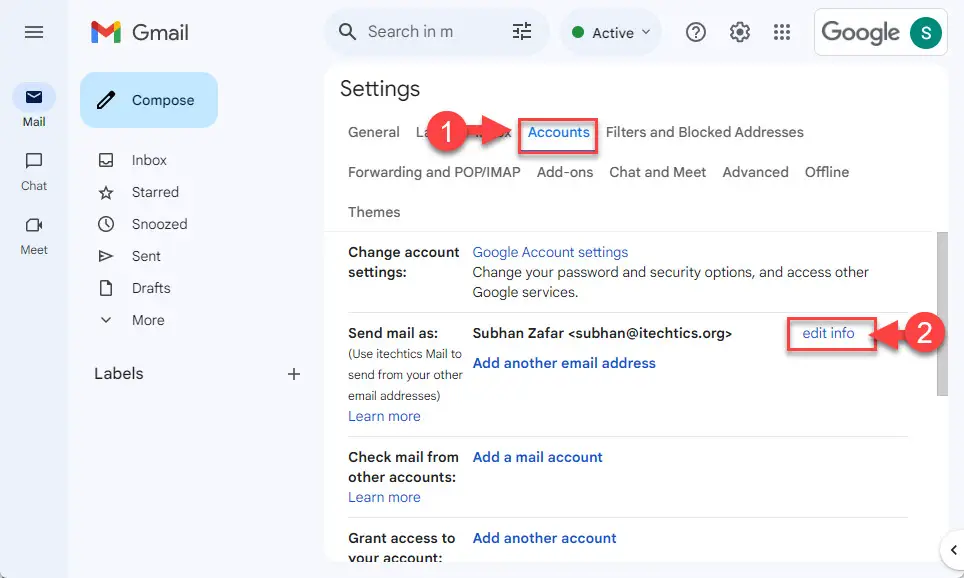Image resolution: width=964 pixels, height=578 pixels.
Task: Click the Starred star icon
Action: coord(106,192)
